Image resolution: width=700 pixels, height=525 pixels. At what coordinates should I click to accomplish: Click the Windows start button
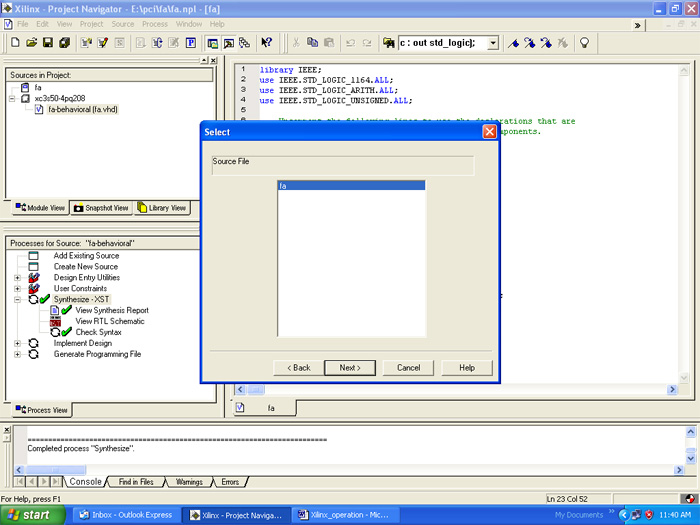coord(32,515)
